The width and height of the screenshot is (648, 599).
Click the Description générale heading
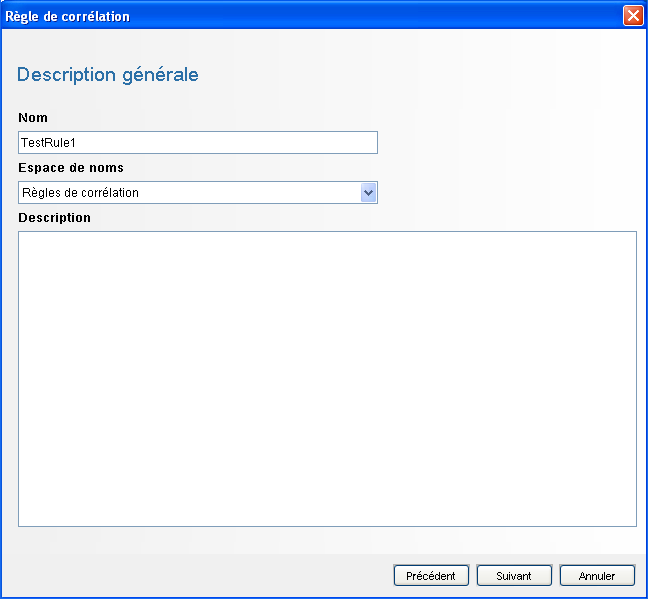pyautogui.click(x=107, y=75)
